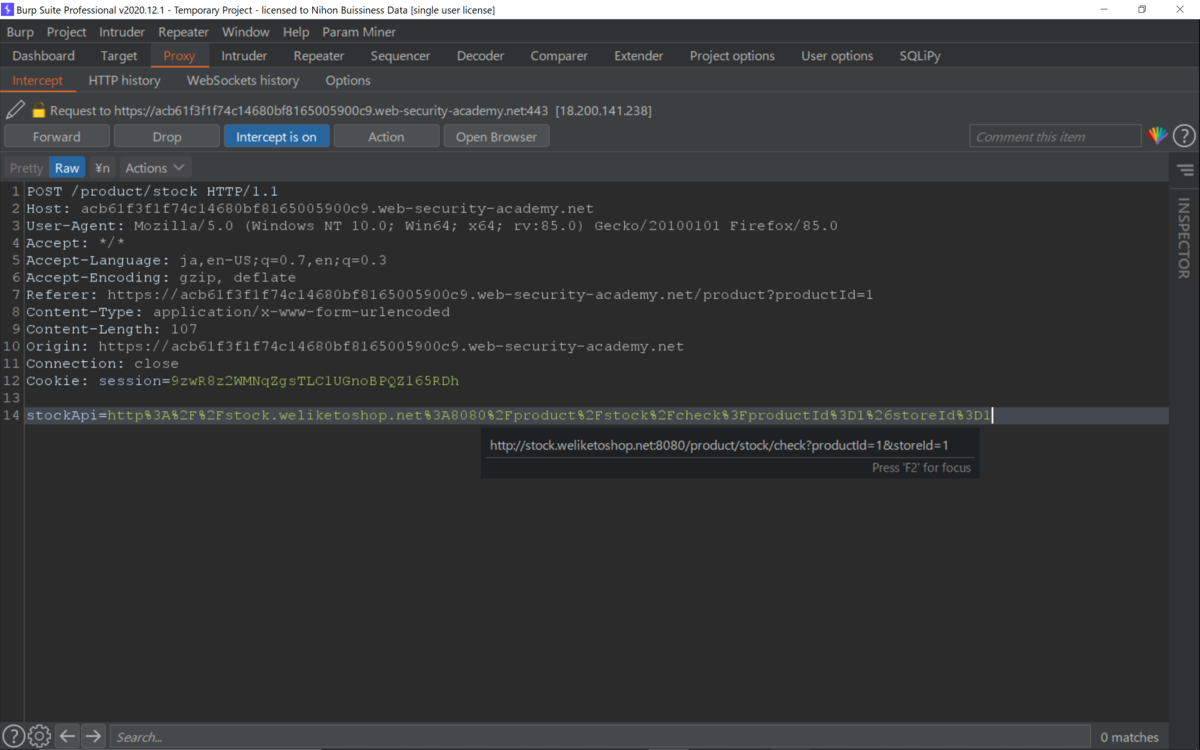This screenshot has height=750, width=1200.
Task: Open the Help menu
Action: coord(296,32)
